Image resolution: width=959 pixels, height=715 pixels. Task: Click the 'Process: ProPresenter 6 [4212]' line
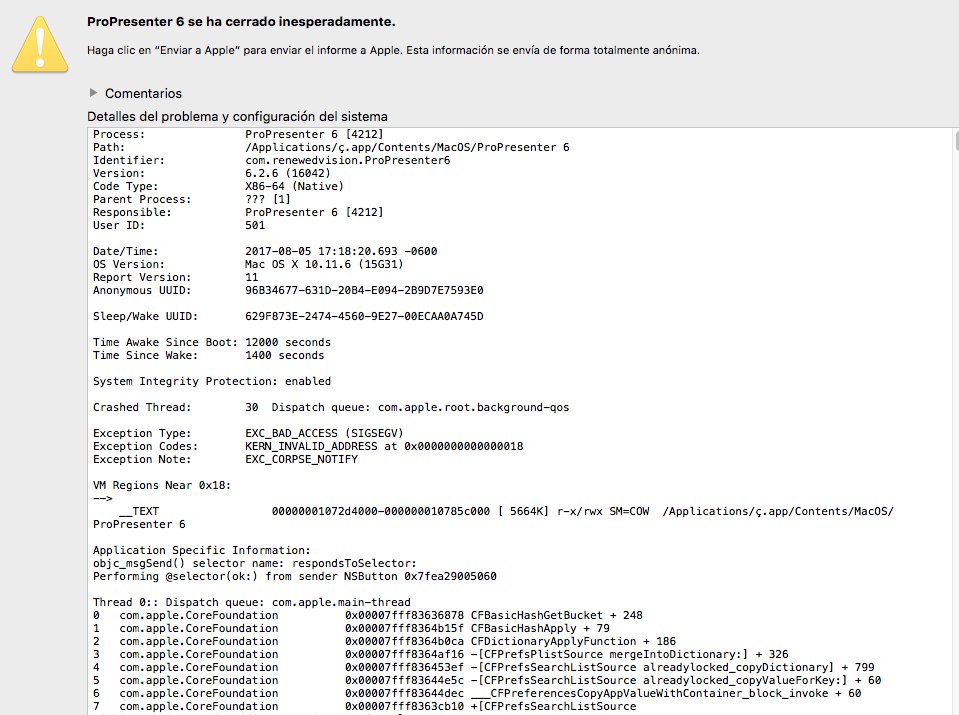point(238,134)
